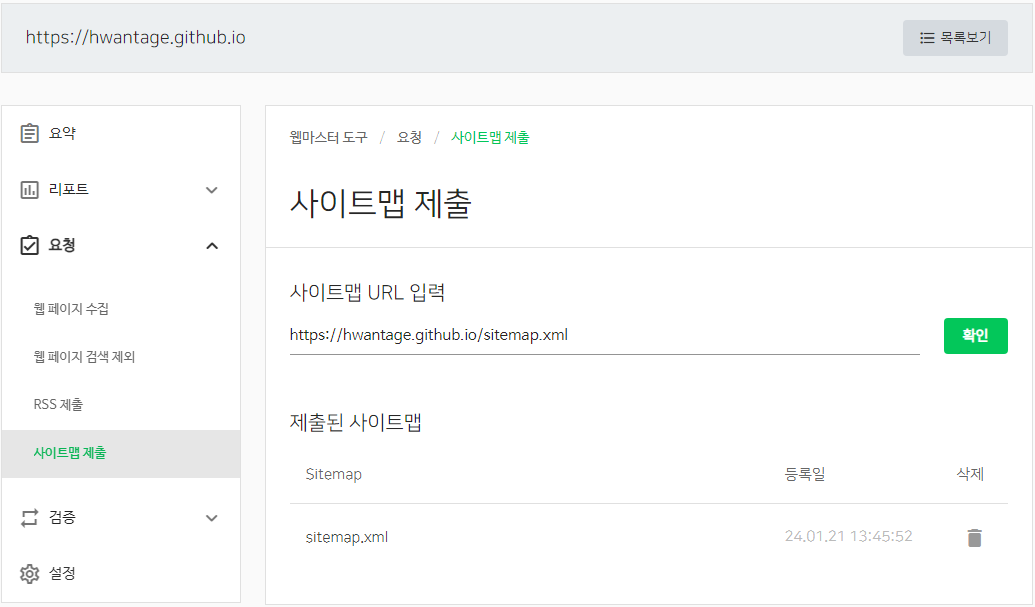Click the 요청 checklist icon
Screen dimensions: 1035x607
(30, 246)
